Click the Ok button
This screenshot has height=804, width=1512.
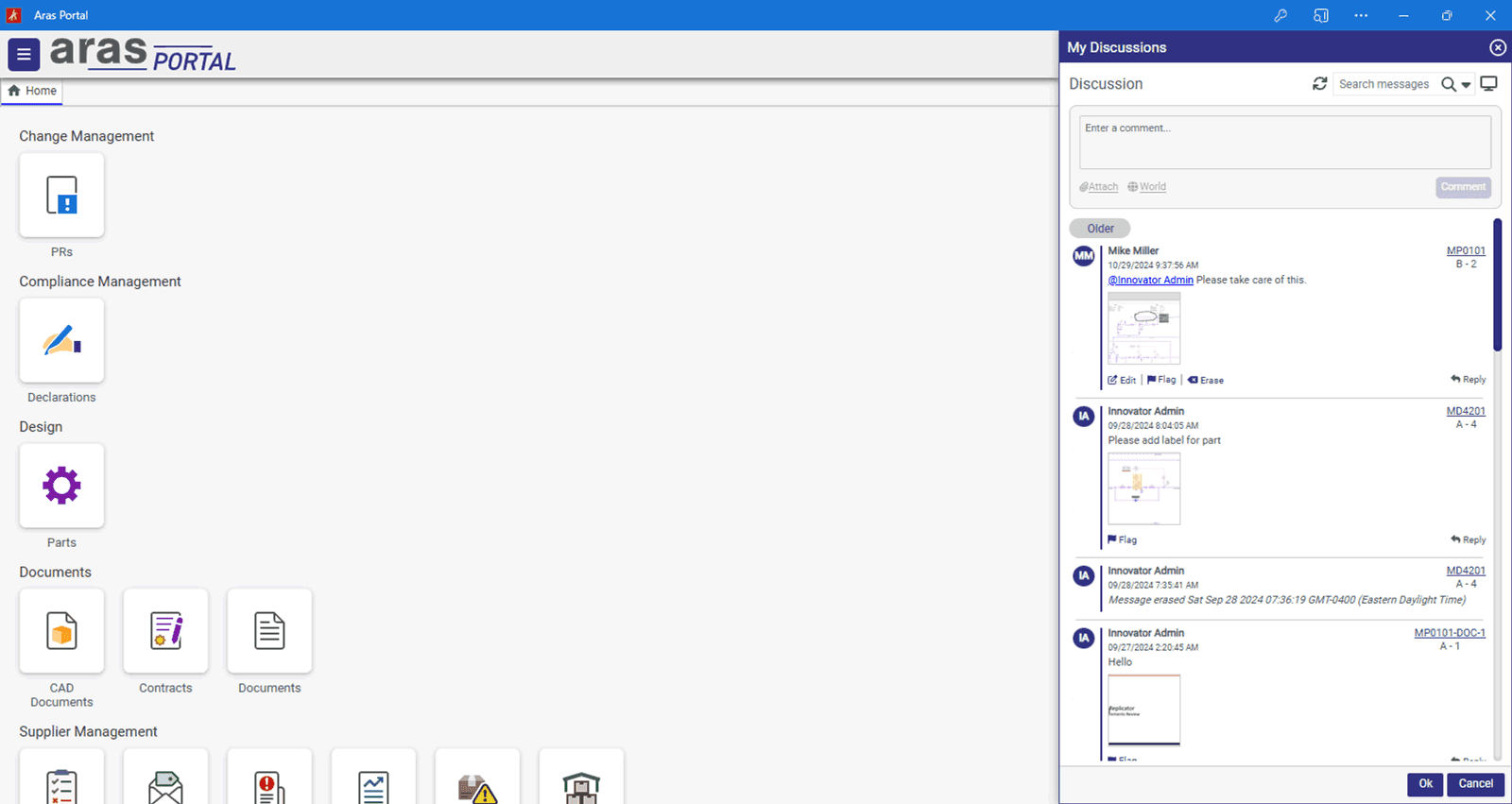(x=1425, y=784)
